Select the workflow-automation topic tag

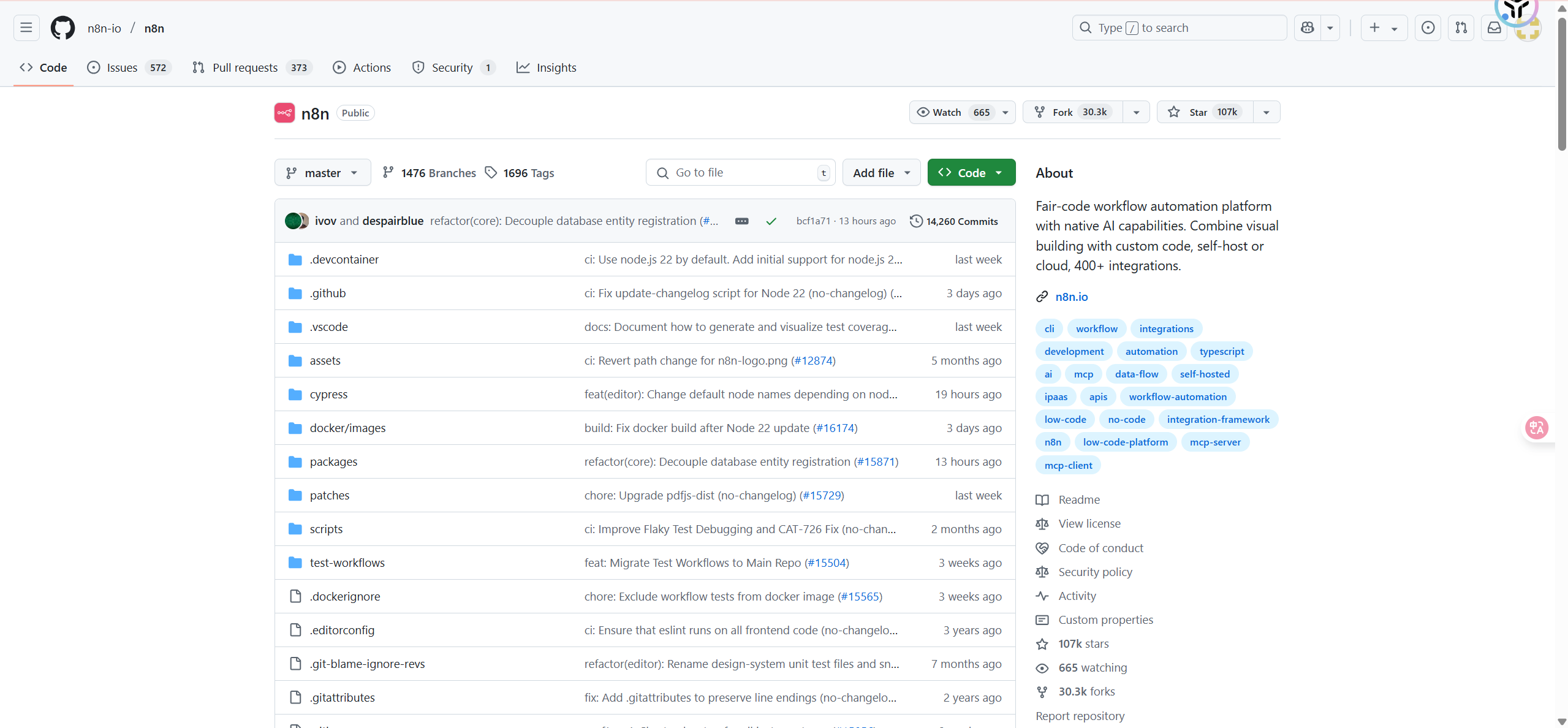[x=1178, y=396]
